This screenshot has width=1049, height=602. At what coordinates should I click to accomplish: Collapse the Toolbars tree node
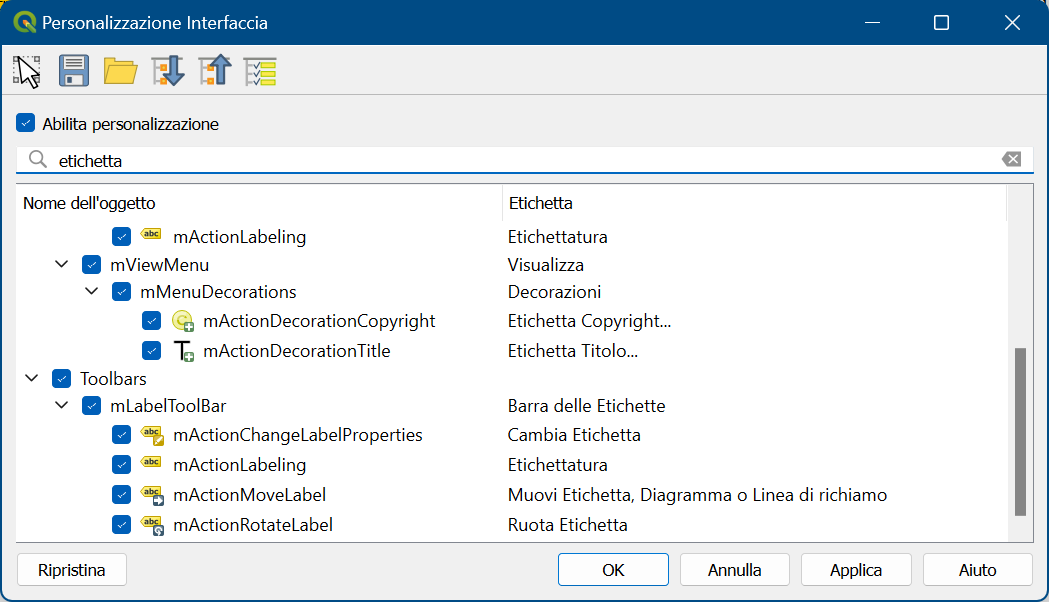[x=31, y=379]
